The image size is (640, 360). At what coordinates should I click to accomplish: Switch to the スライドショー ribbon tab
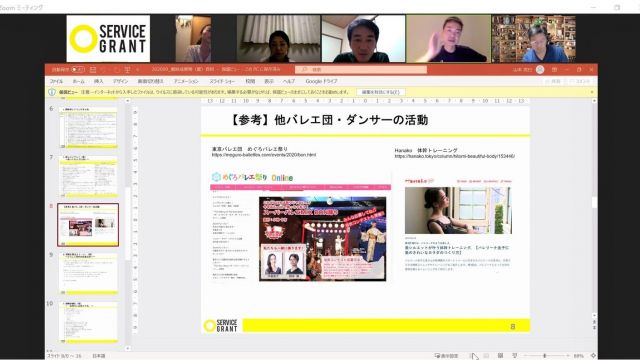[x=222, y=81]
